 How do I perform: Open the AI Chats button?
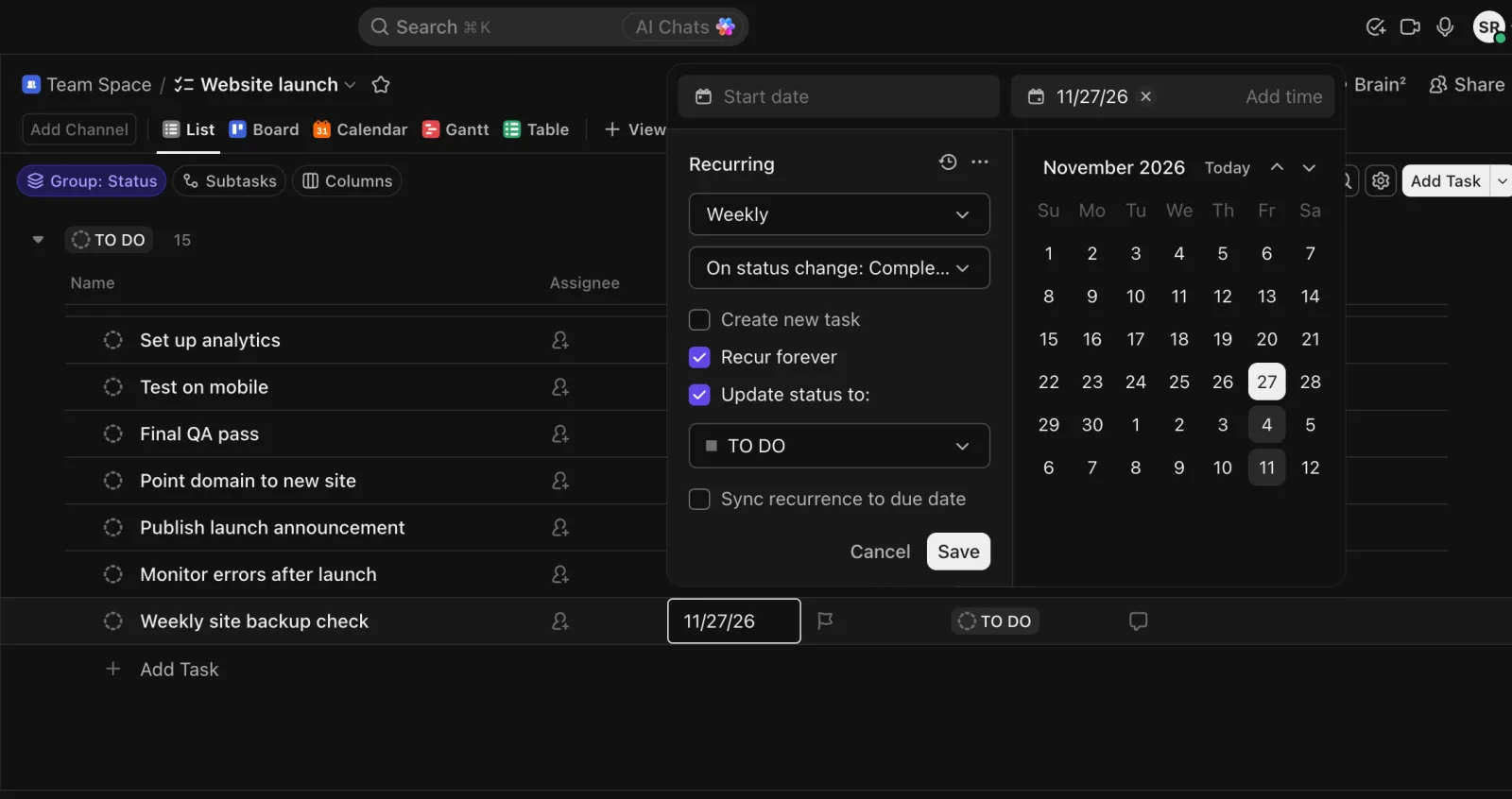click(x=684, y=27)
